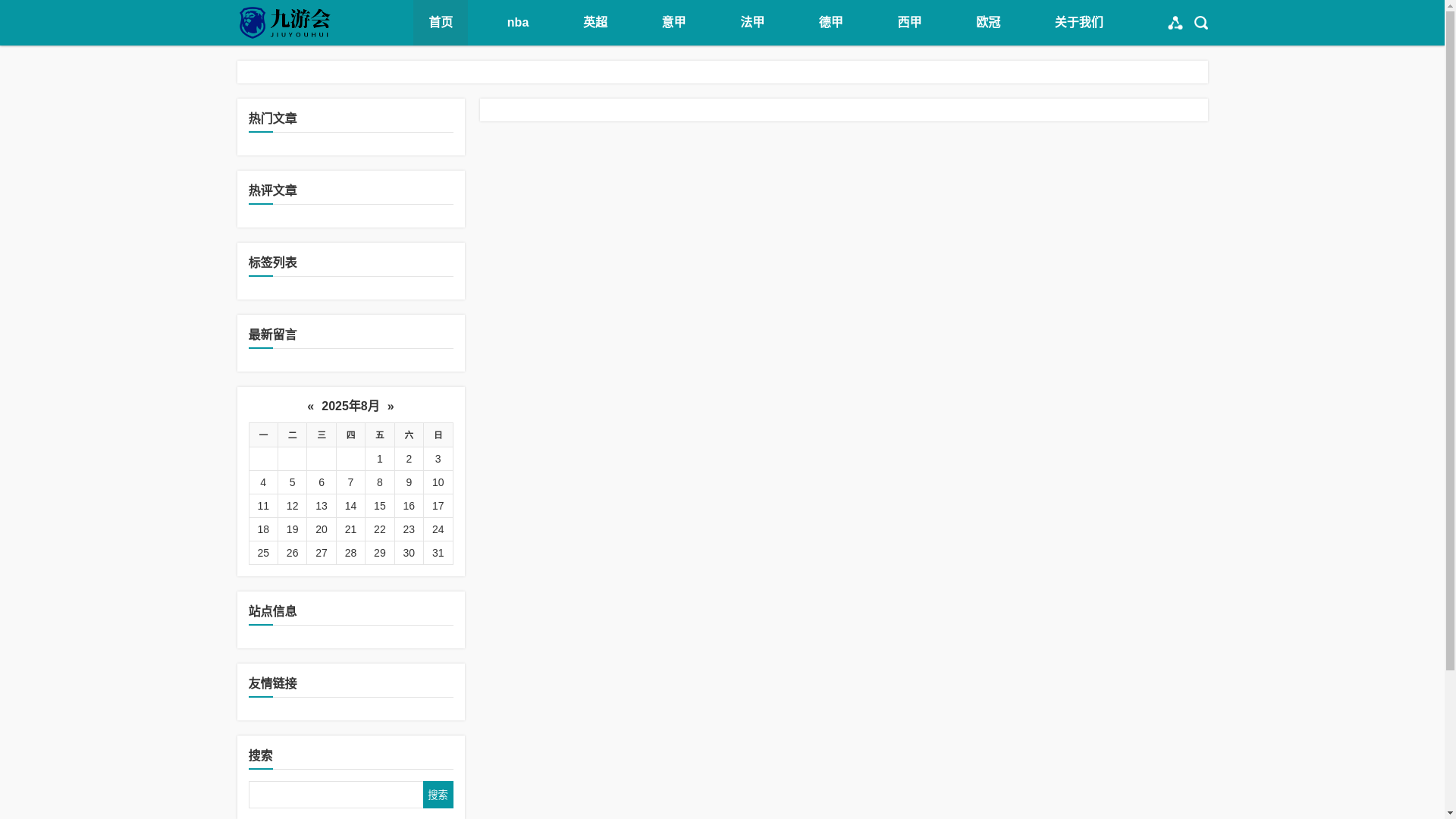Select day 4 in the calendar

[263, 482]
